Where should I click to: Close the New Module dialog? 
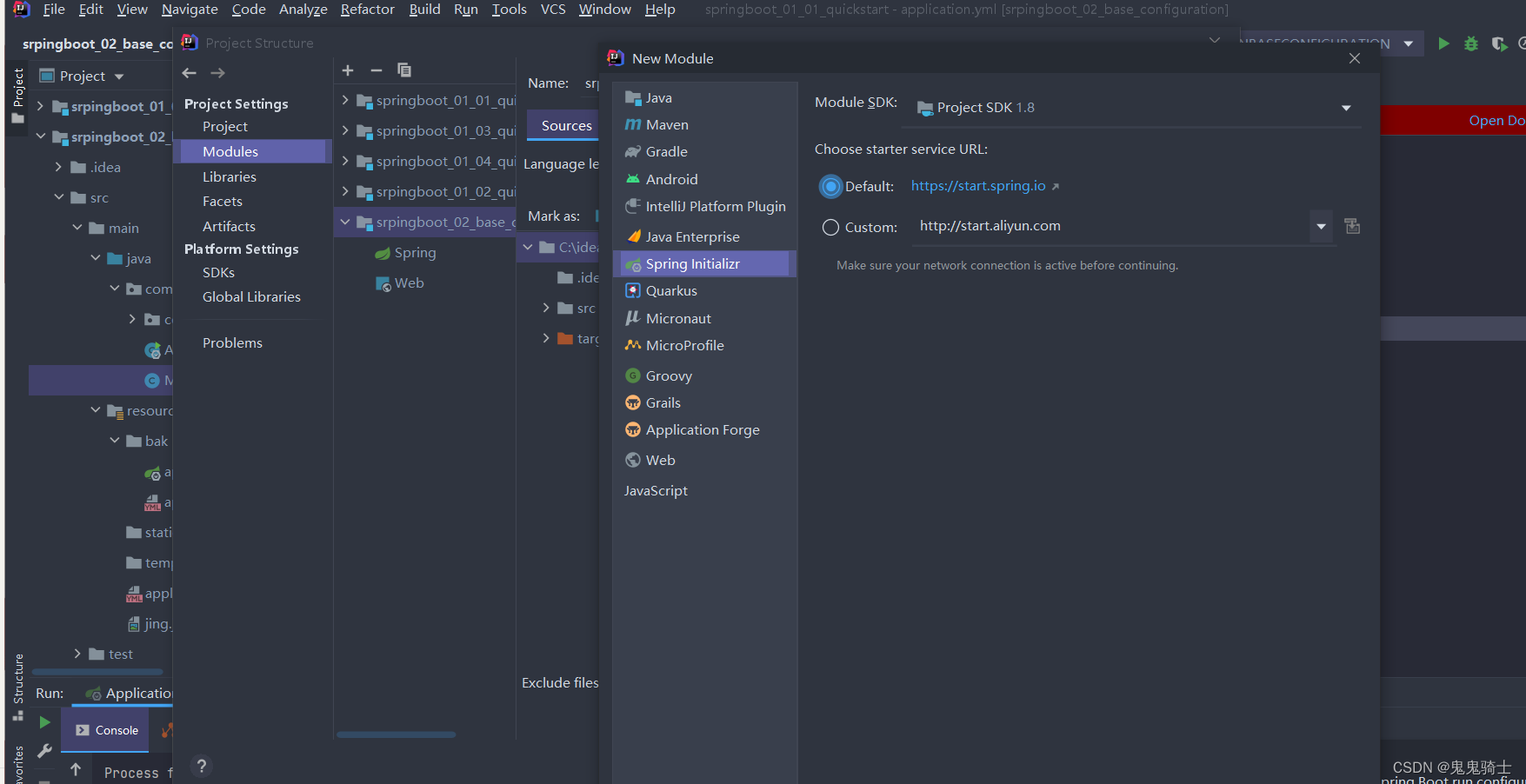1355,58
